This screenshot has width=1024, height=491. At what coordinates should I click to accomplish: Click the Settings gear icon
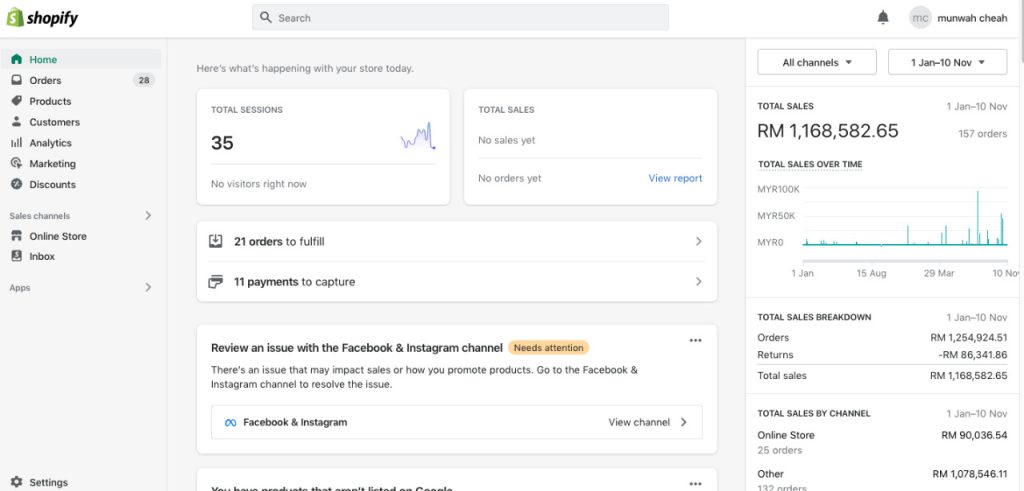coord(17,482)
